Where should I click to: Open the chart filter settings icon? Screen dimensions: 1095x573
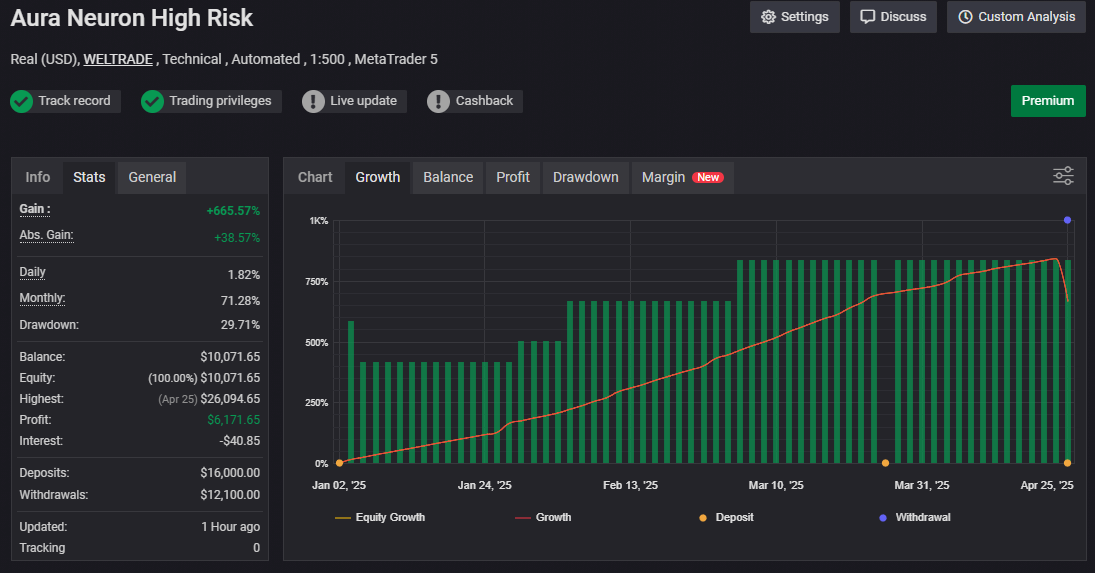[x=1063, y=176]
